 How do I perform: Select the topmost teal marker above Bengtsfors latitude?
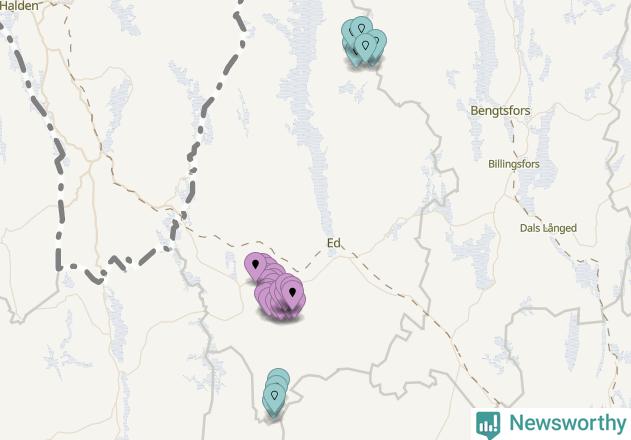pyautogui.click(x=361, y=27)
